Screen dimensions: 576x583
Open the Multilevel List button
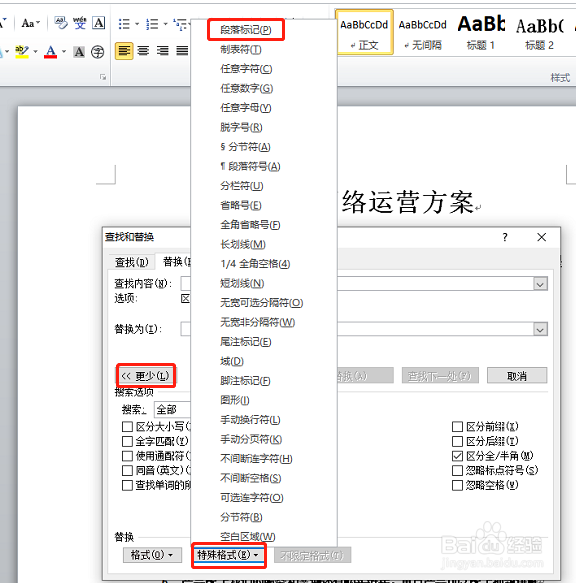click(181, 24)
